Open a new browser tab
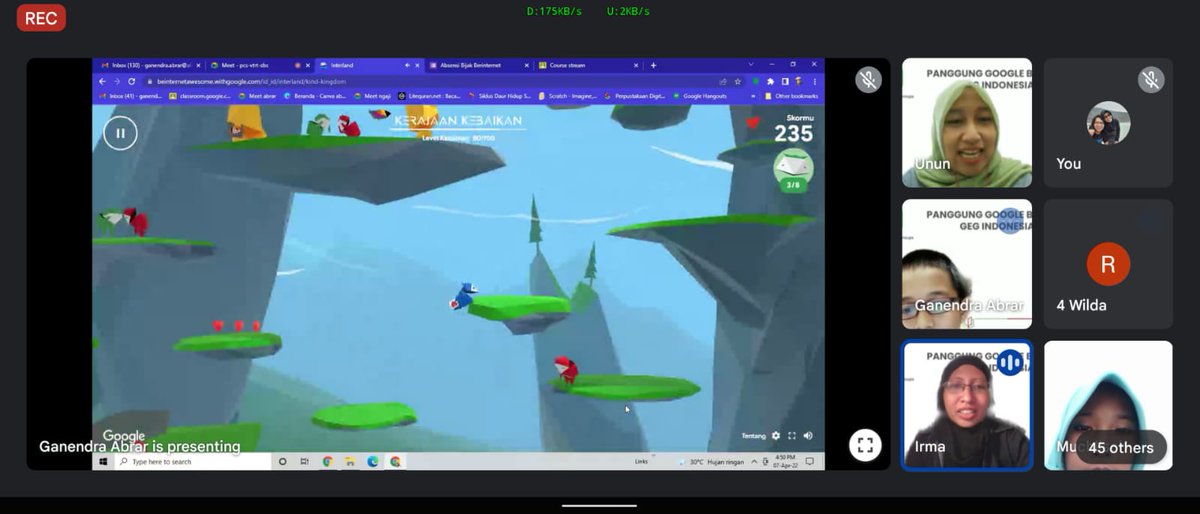 pos(654,65)
